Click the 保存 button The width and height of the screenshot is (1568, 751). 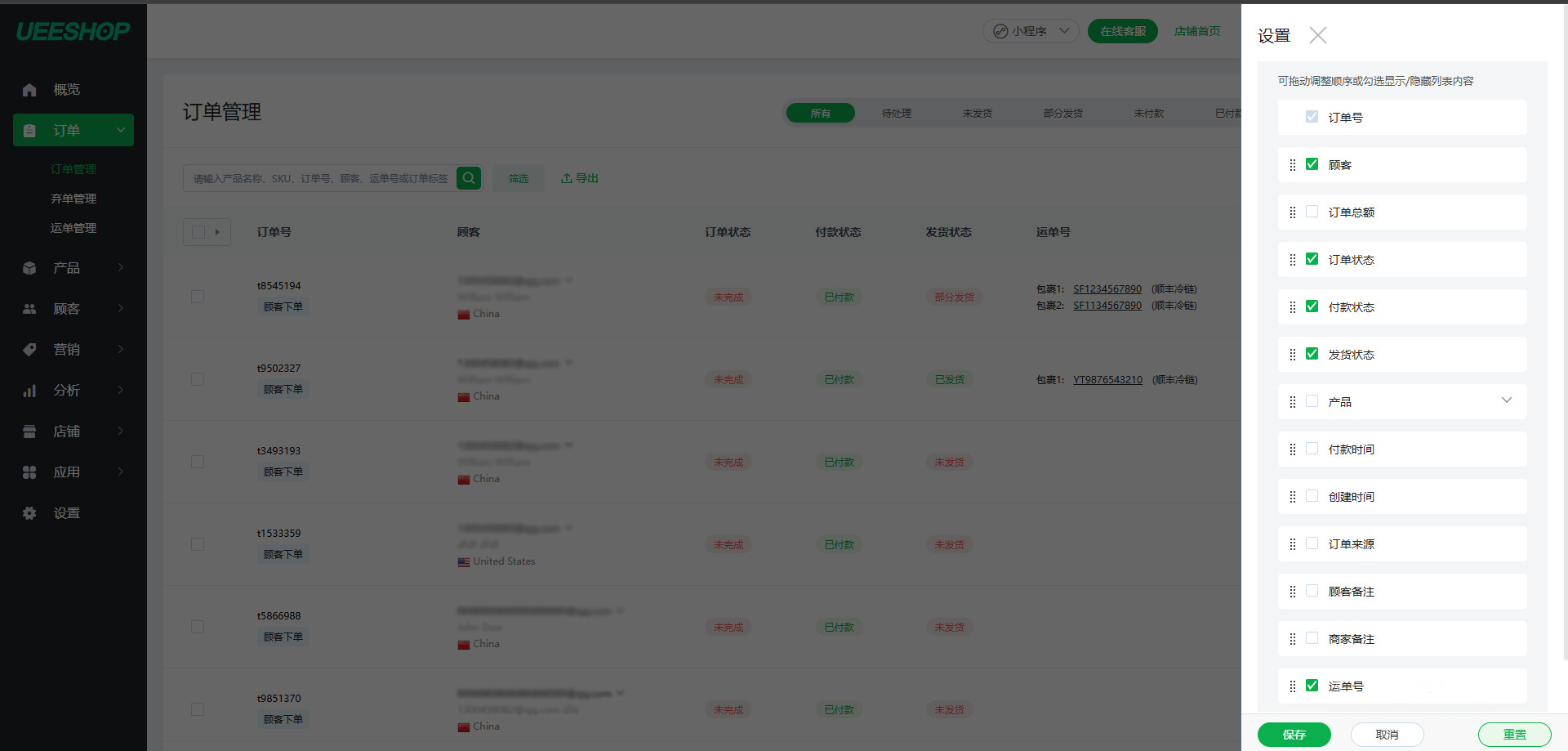click(x=1294, y=735)
